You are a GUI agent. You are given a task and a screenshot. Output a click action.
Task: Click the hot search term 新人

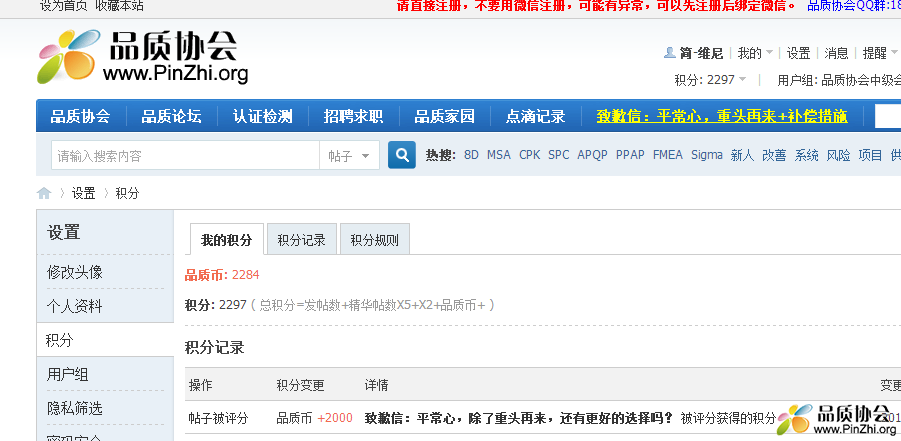742,155
